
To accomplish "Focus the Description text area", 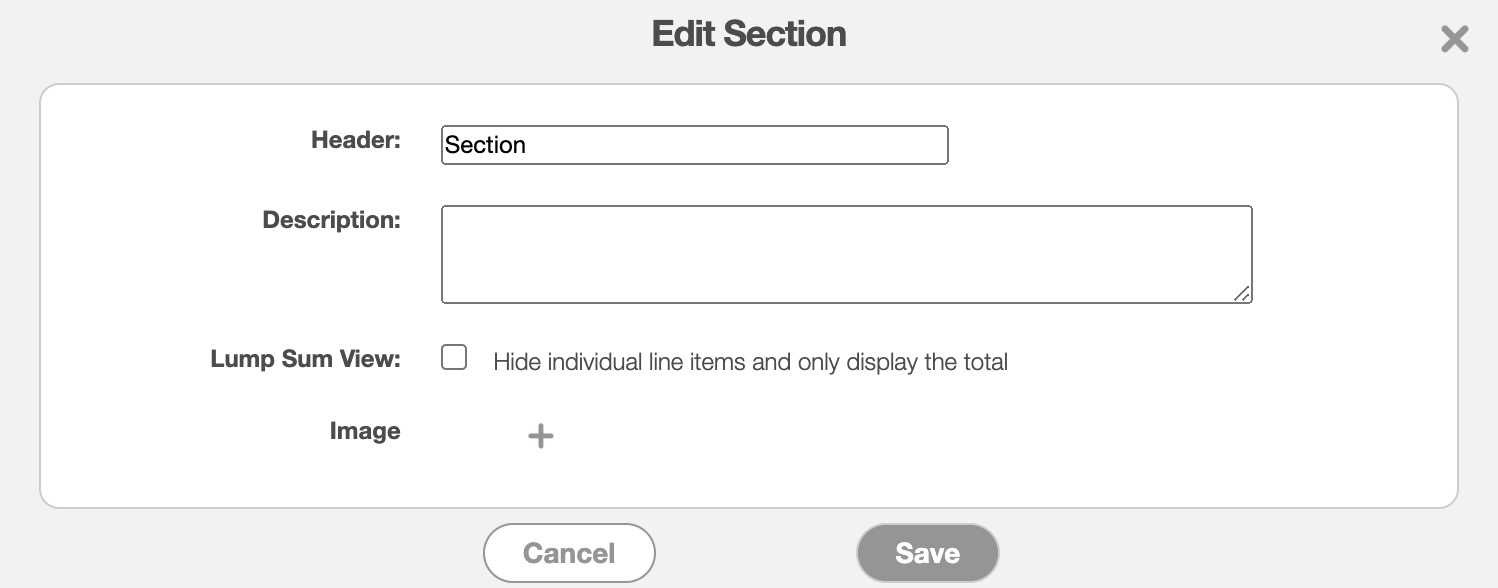I will [846, 254].
